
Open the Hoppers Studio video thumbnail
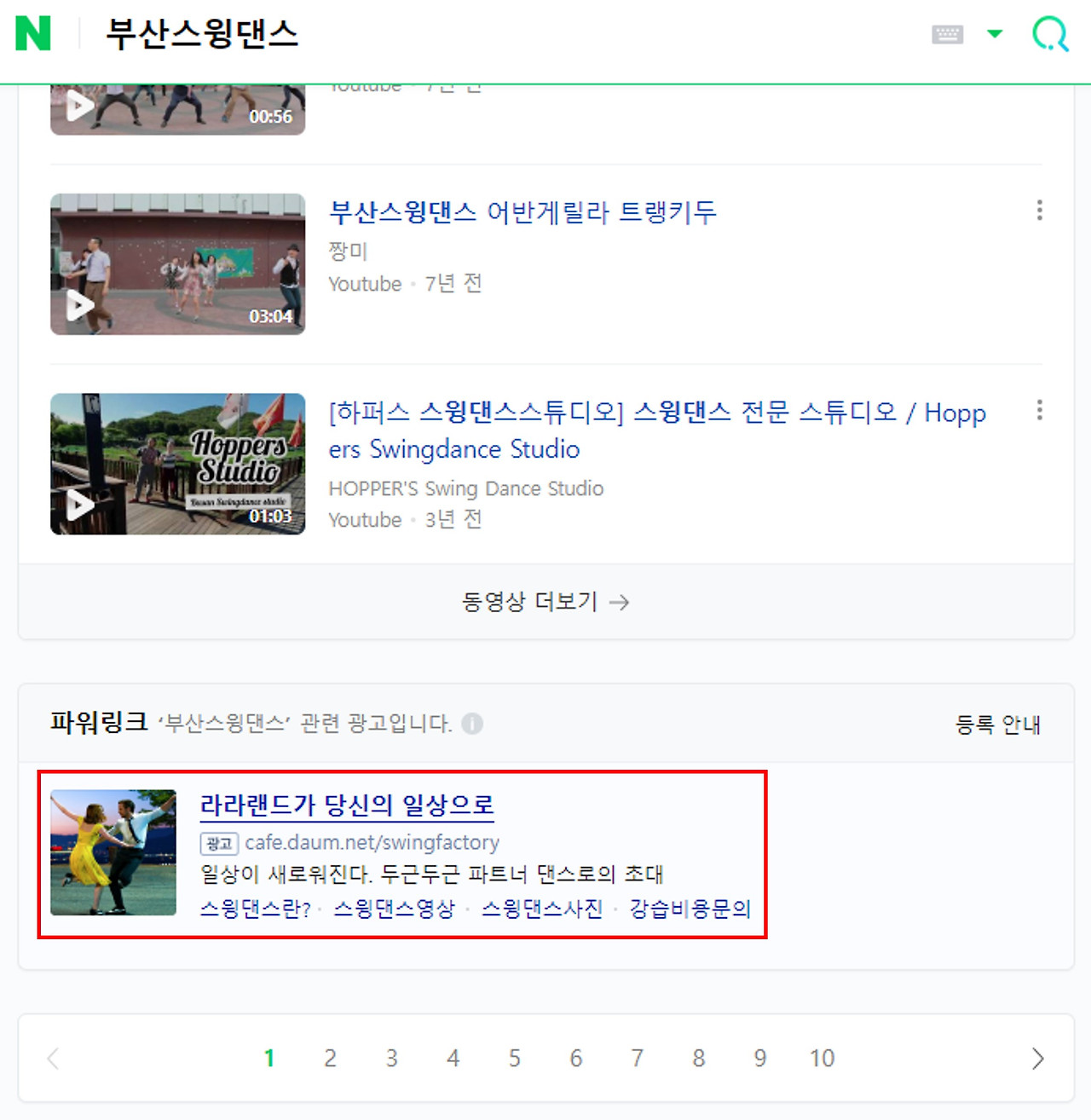click(x=177, y=464)
